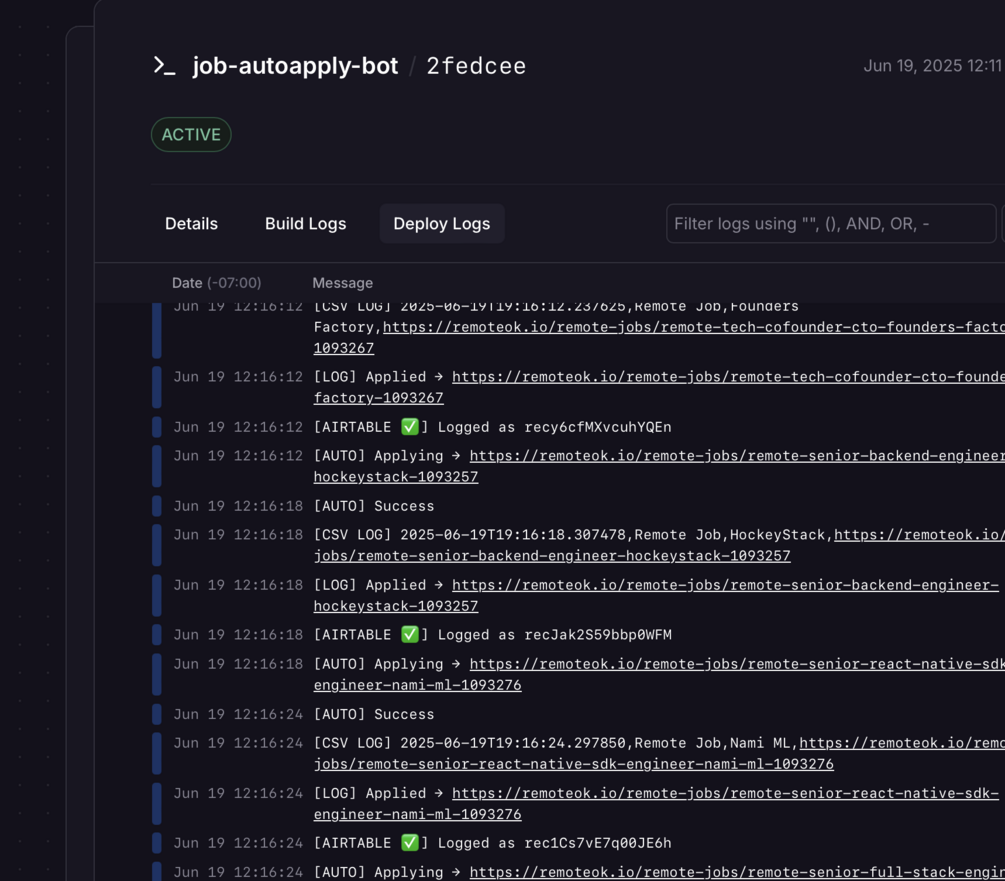
Task: Open AUTO Applying senior-backend-engineer hockeystack link
Action: pyautogui.click(x=737, y=456)
